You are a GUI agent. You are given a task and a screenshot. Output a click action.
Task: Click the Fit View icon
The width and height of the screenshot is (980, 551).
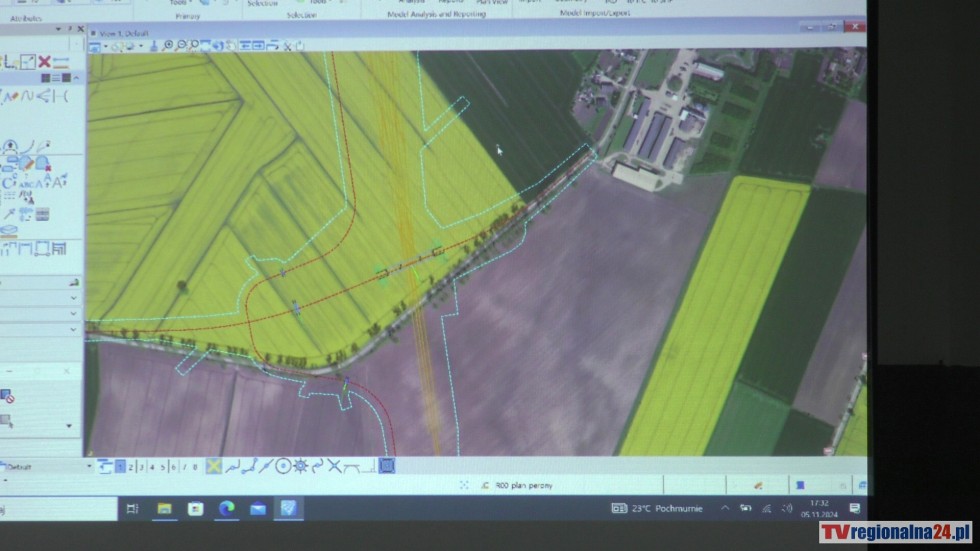(205, 46)
